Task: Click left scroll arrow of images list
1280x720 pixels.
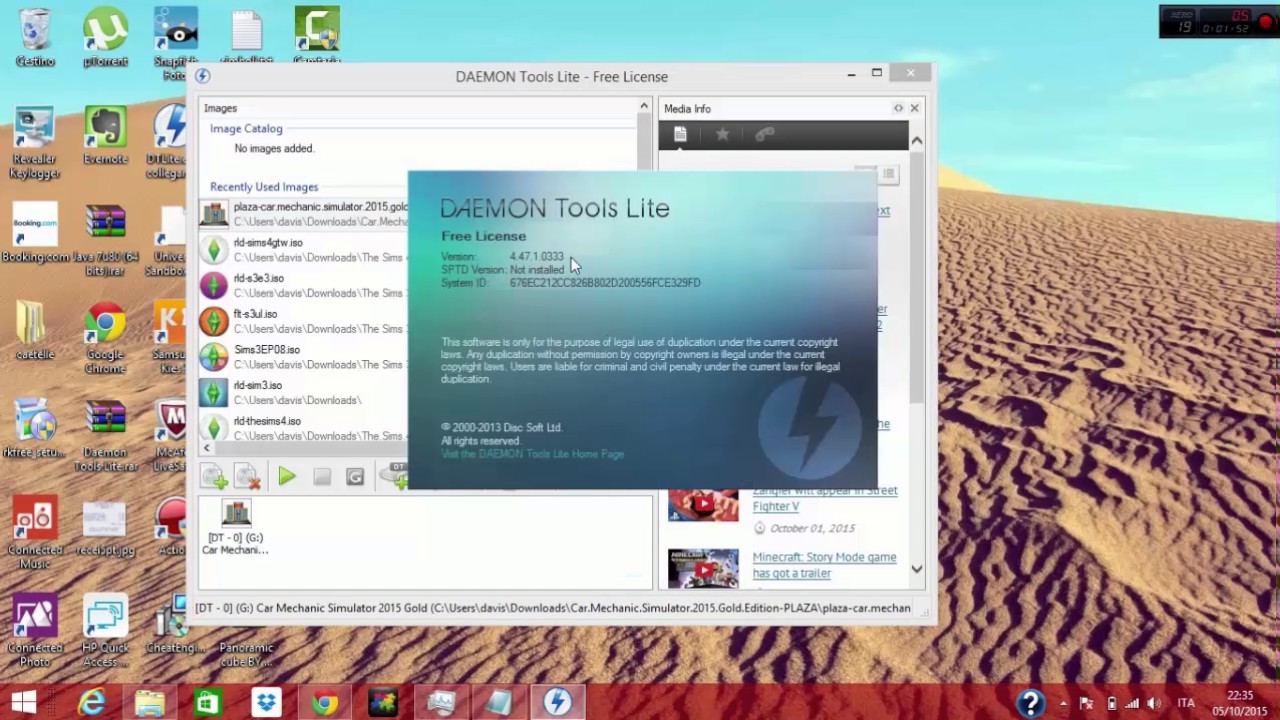Action: 207,449
